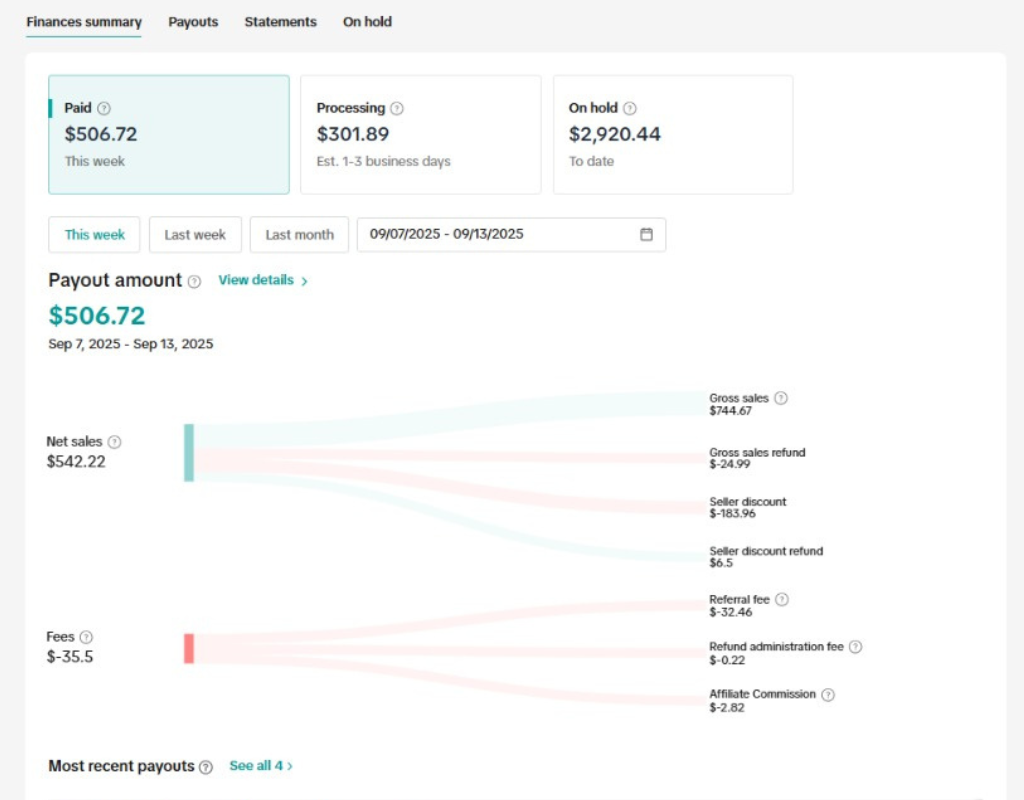Open the date range picker field
This screenshot has width=1024, height=800.
pyautogui.click(x=500, y=235)
